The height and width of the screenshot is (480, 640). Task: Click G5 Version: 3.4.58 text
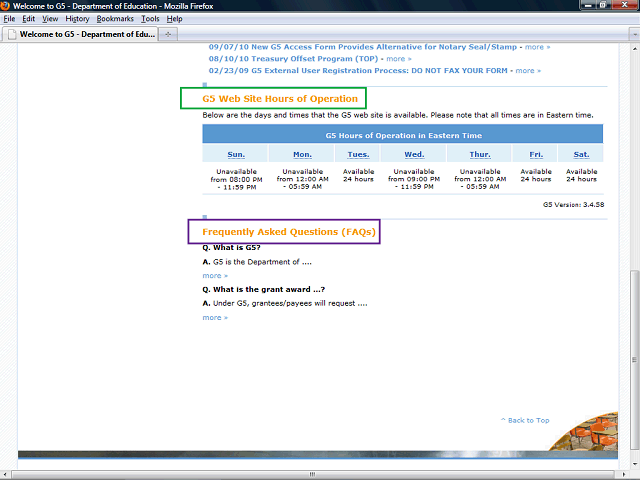point(573,204)
